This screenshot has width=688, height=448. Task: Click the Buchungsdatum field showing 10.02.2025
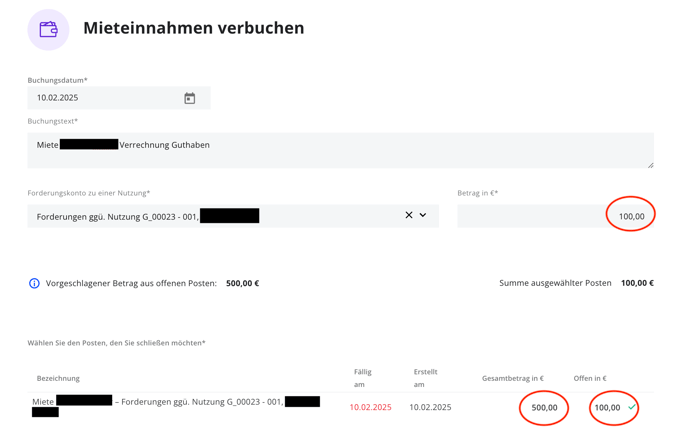119,98
